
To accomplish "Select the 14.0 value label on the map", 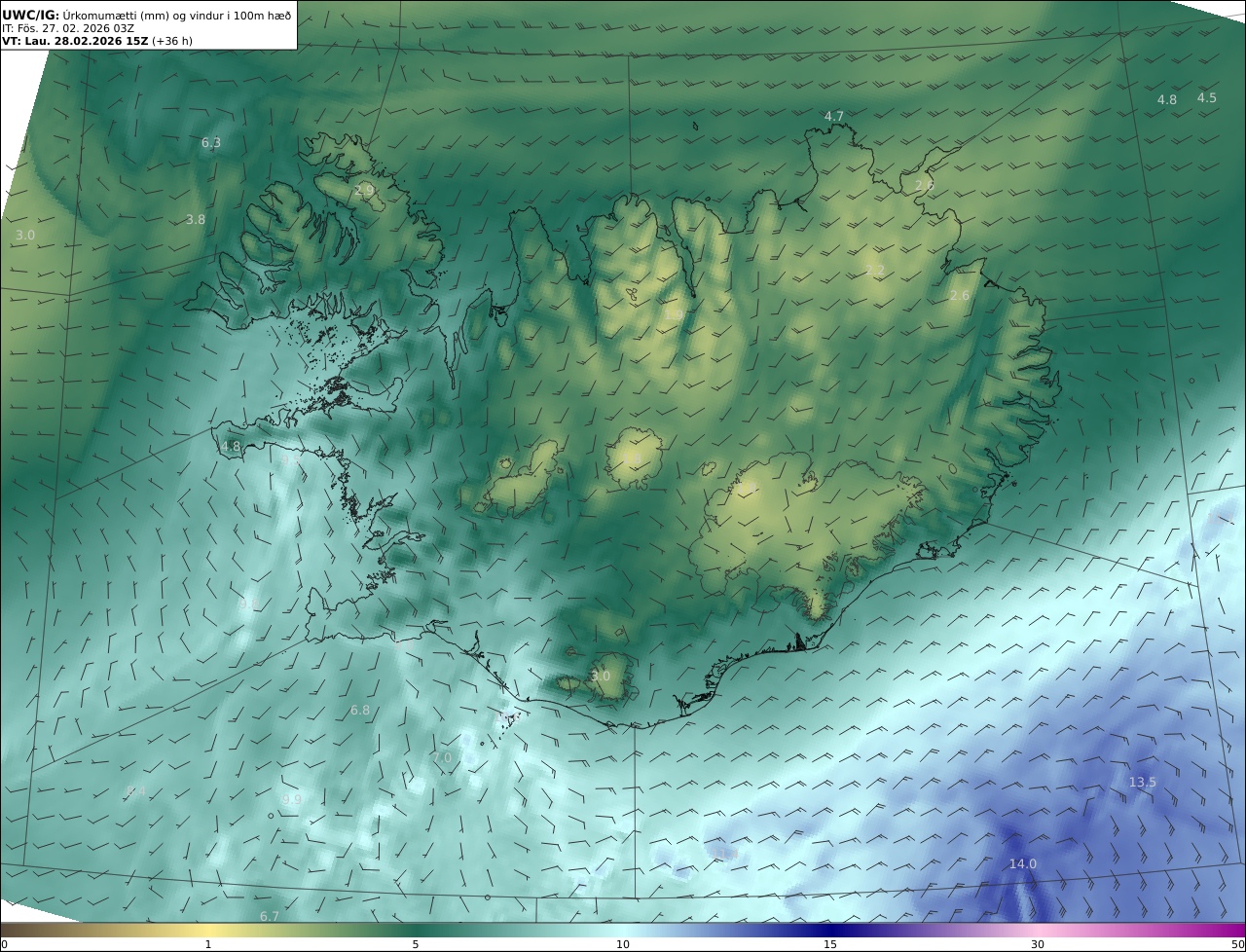I will 1023,863.
